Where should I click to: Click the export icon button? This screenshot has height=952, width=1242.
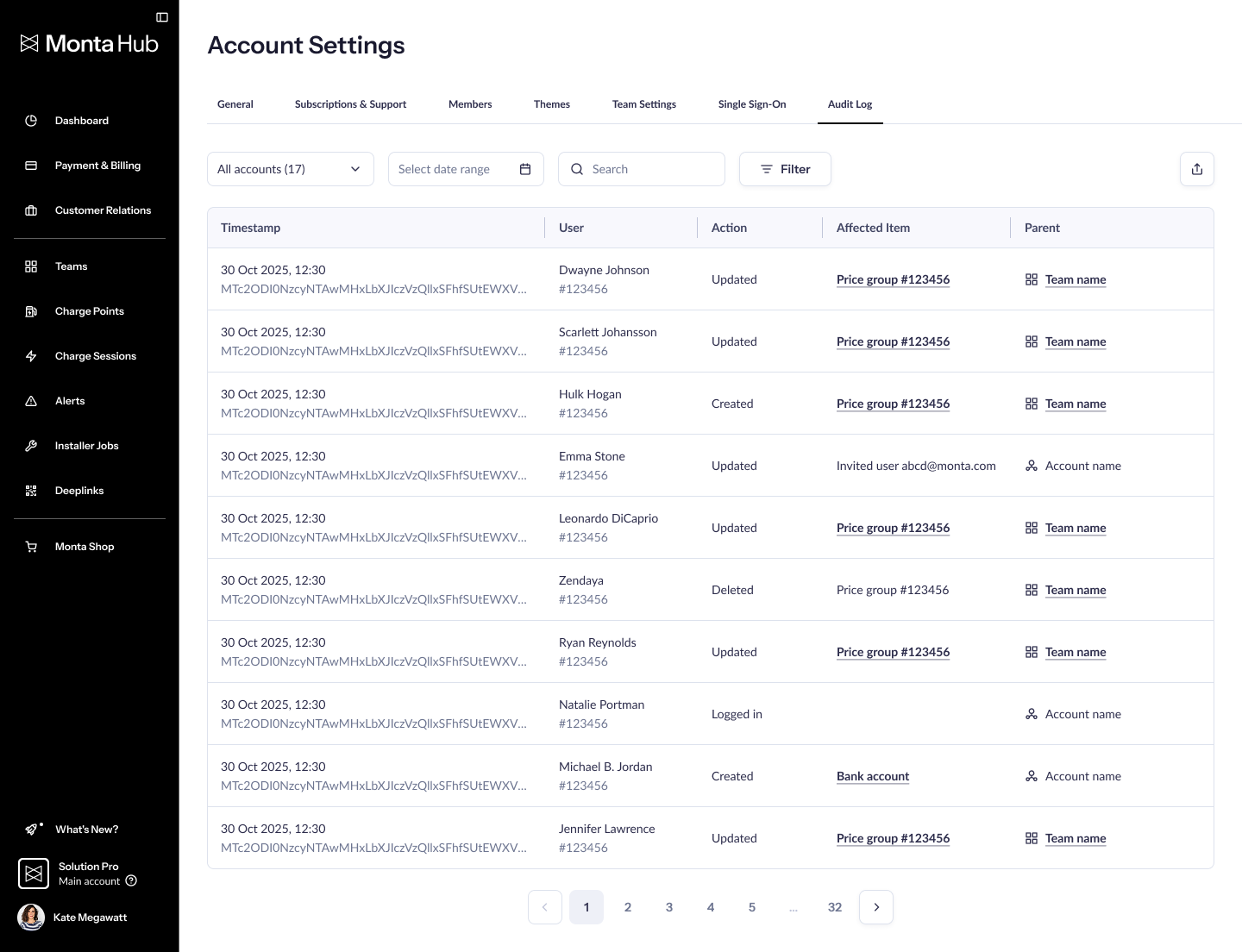pos(1197,169)
